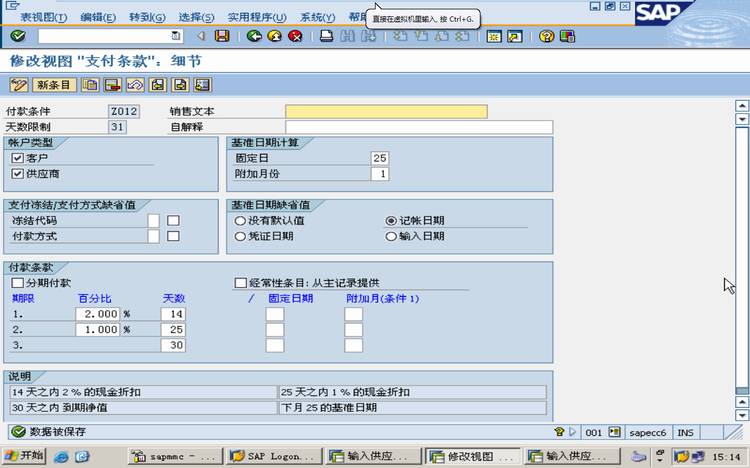The width and height of the screenshot is (750, 468).
Task: Open a new session with the Create Session icon
Action: coord(494,36)
